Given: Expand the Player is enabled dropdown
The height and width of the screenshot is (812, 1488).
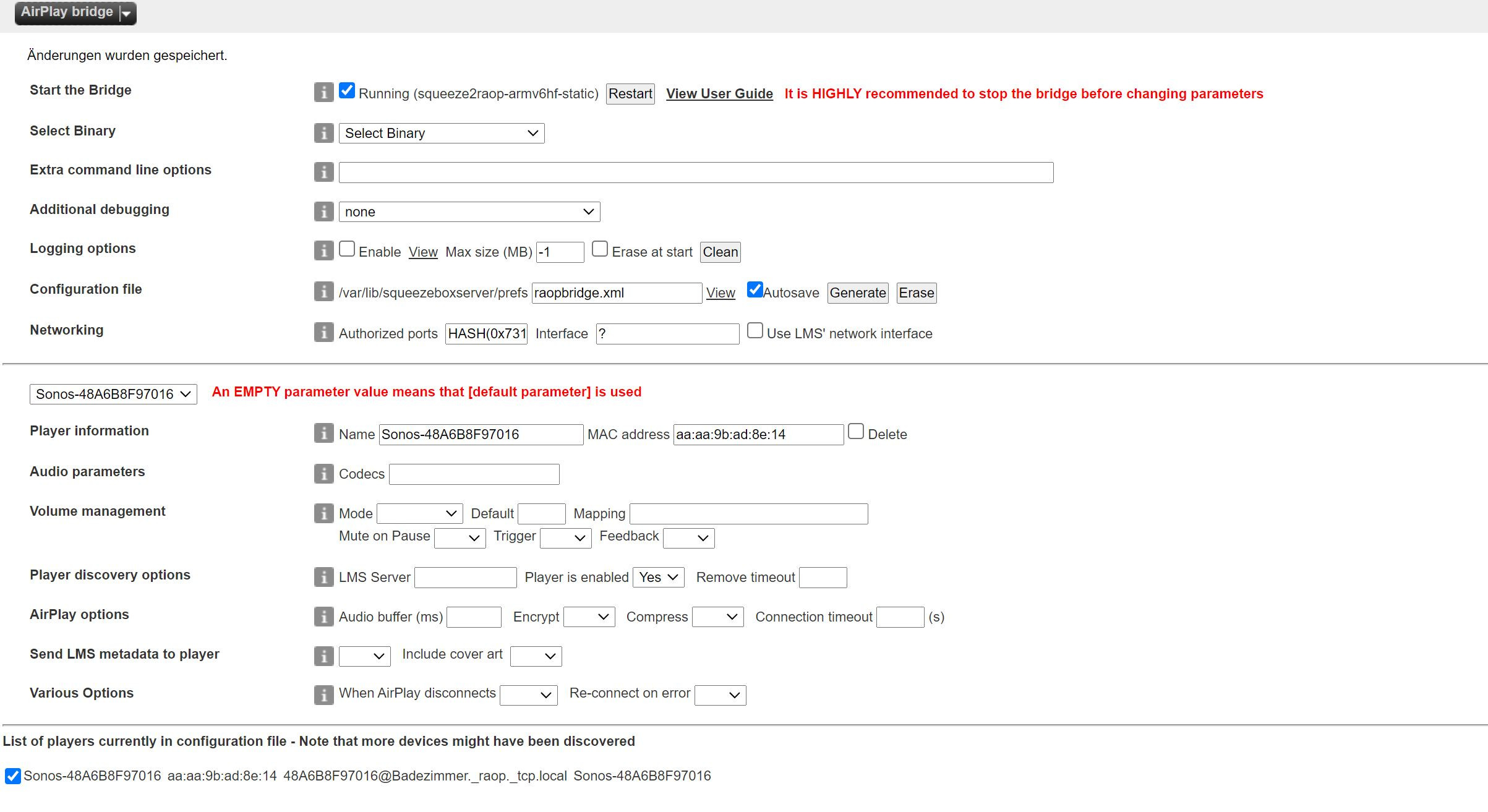Looking at the screenshot, I should tap(658, 578).
